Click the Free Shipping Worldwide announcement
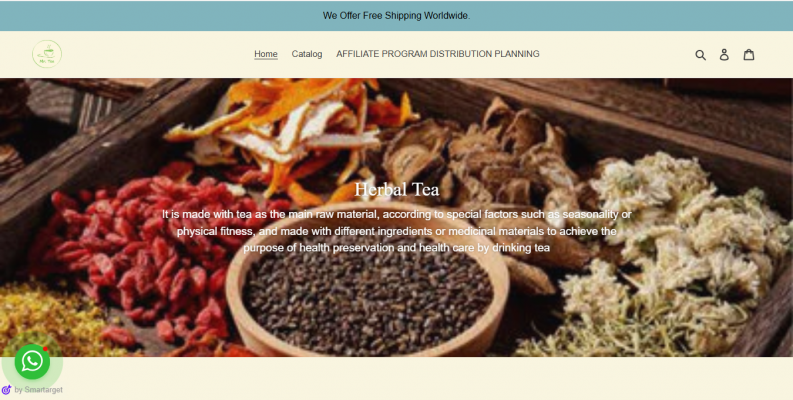The image size is (793, 400). [396, 16]
